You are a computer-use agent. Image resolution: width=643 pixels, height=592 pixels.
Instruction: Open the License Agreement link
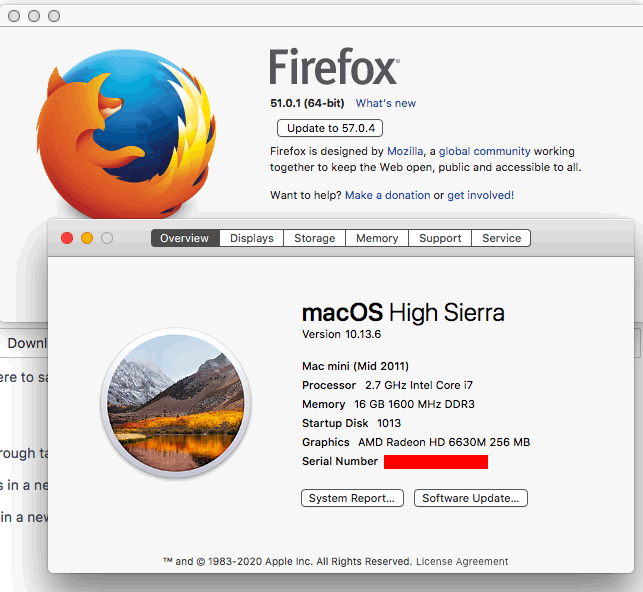pyautogui.click(x=462, y=561)
